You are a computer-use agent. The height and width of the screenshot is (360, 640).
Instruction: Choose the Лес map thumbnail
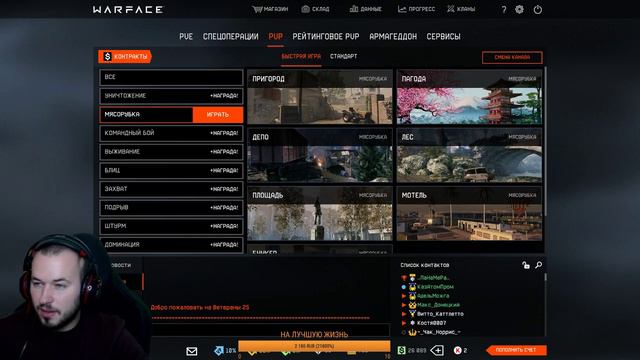(469, 156)
